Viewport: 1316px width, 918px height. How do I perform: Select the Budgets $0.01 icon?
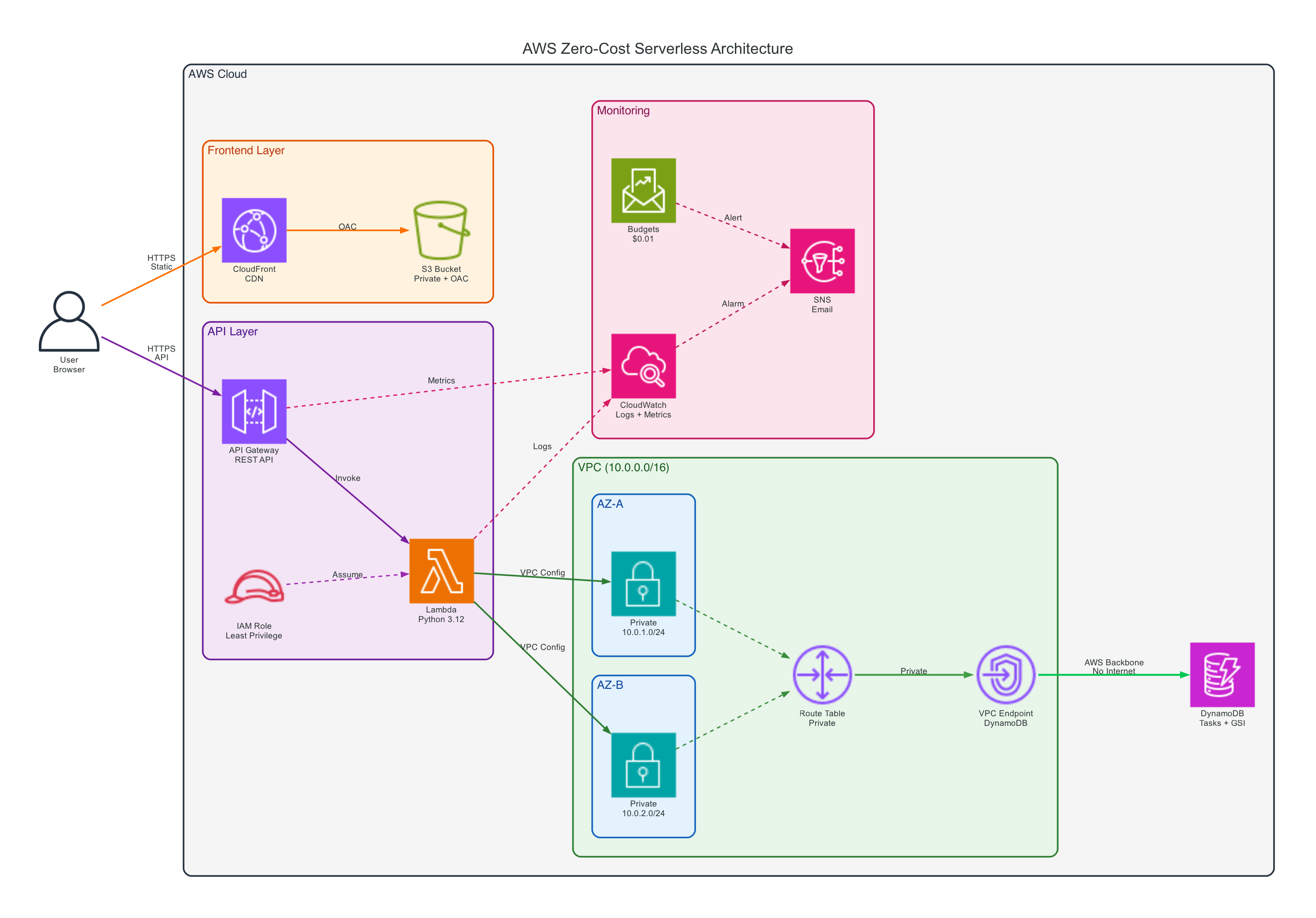[x=643, y=190]
